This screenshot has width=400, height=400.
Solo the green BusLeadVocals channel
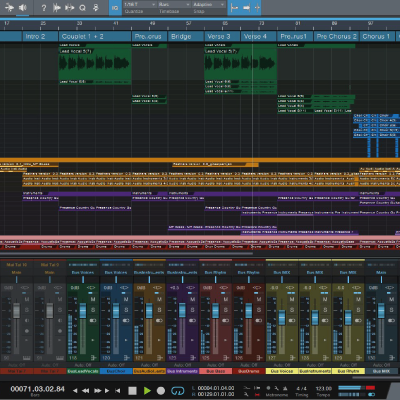tap(93, 310)
